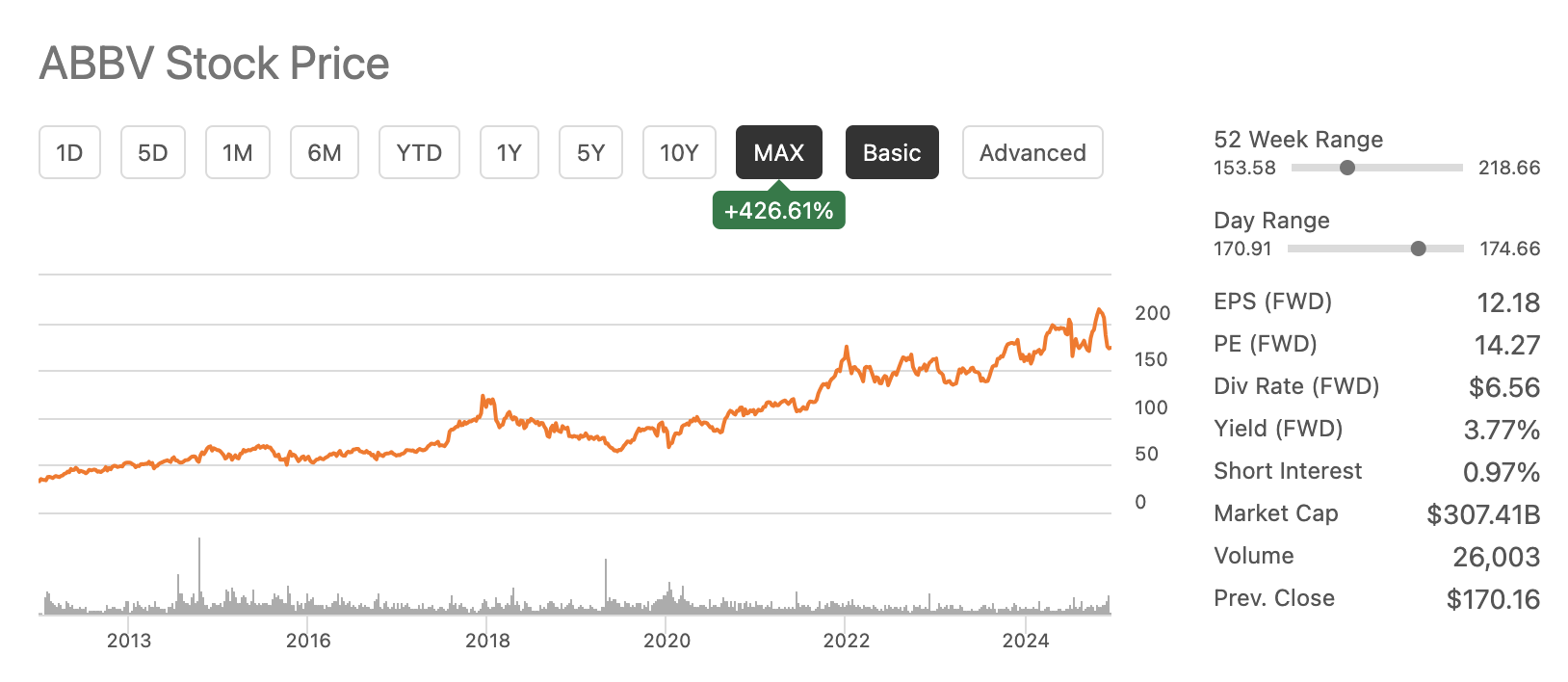
Task: Open the 5Y price chart
Action: pyautogui.click(x=589, y=151)
